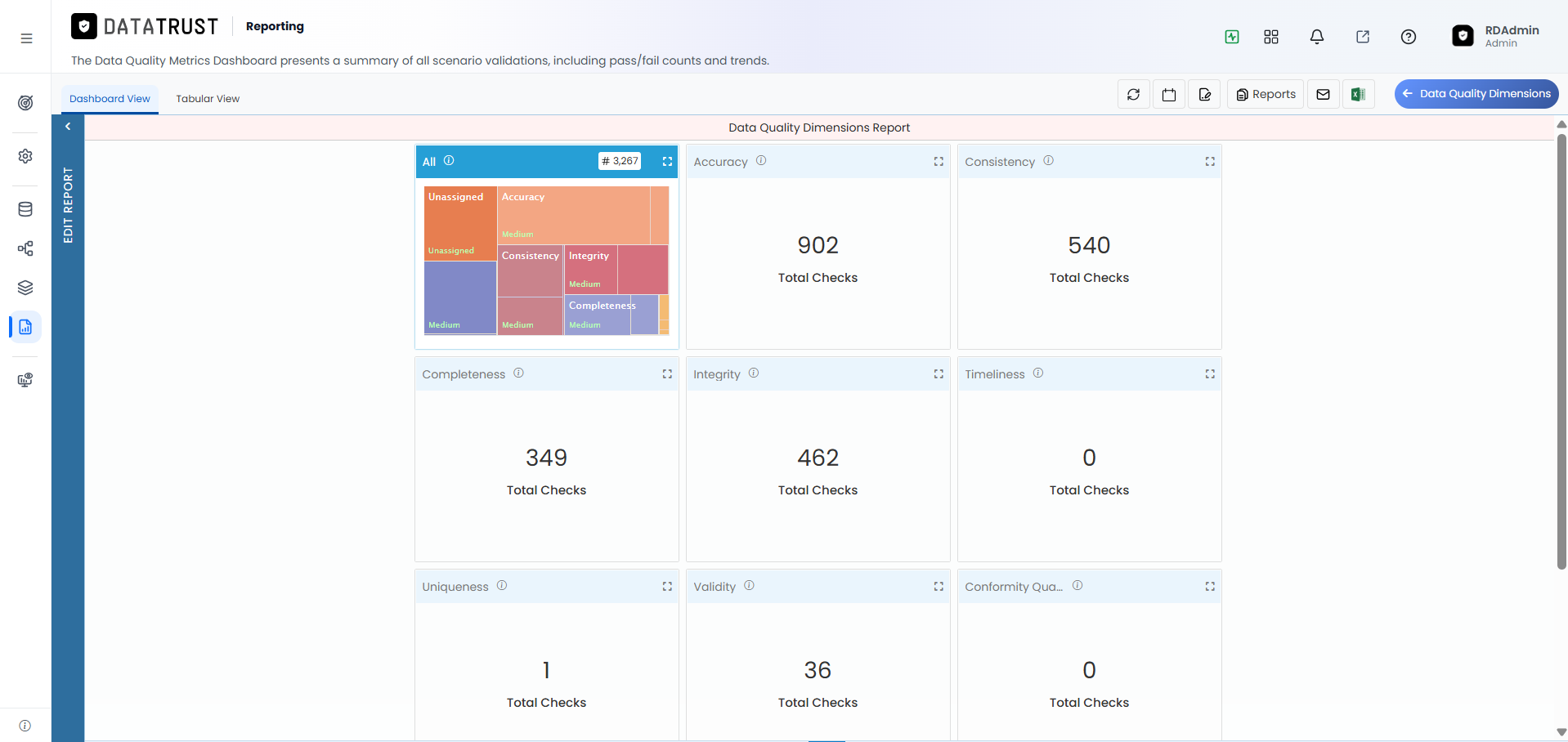This screenshot has width=1568, height=742.
Task: Click info icon next to Consistency
Action: point(1048,161)
